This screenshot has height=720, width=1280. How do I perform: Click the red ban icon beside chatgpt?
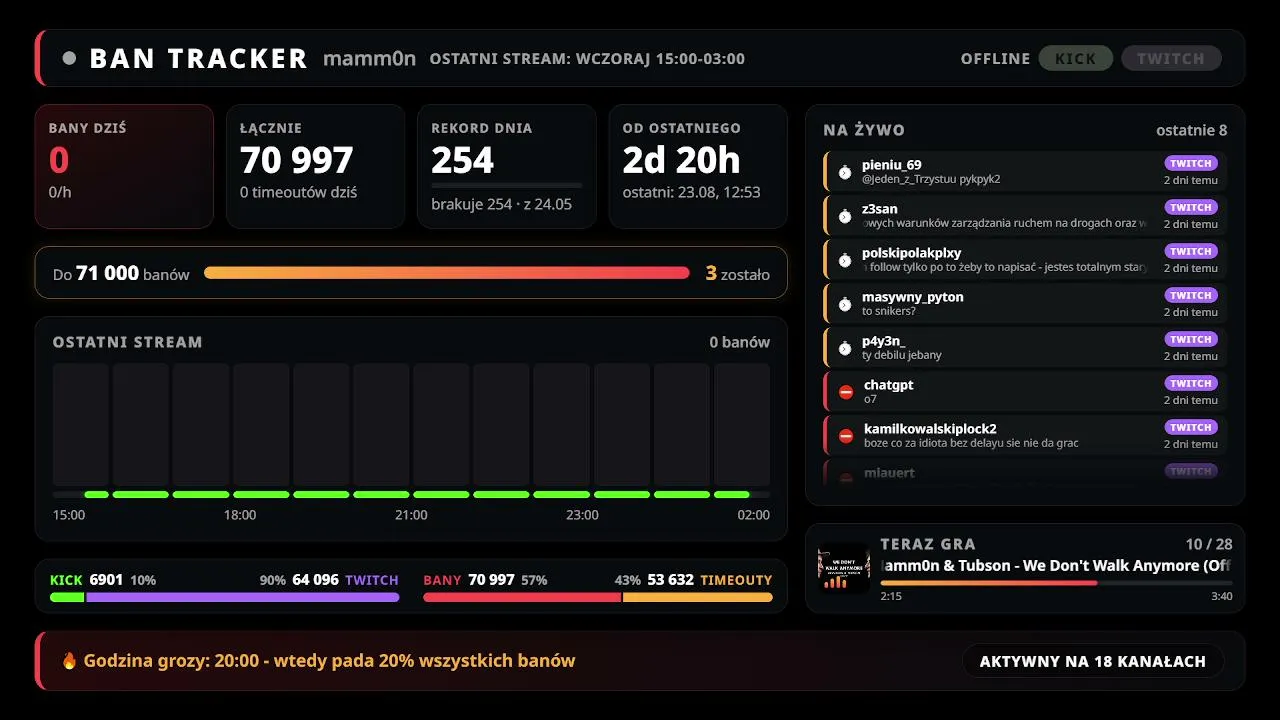(x=846, y=392)
